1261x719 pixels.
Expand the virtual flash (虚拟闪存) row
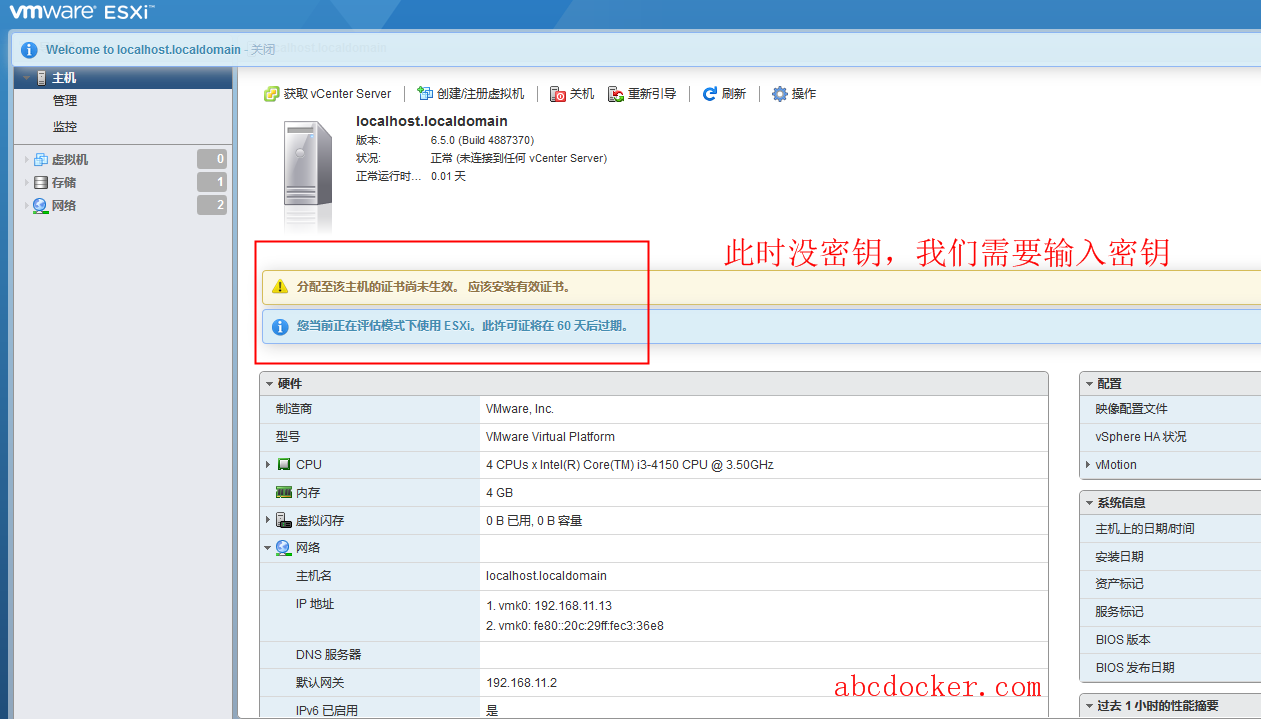[268, 521]
